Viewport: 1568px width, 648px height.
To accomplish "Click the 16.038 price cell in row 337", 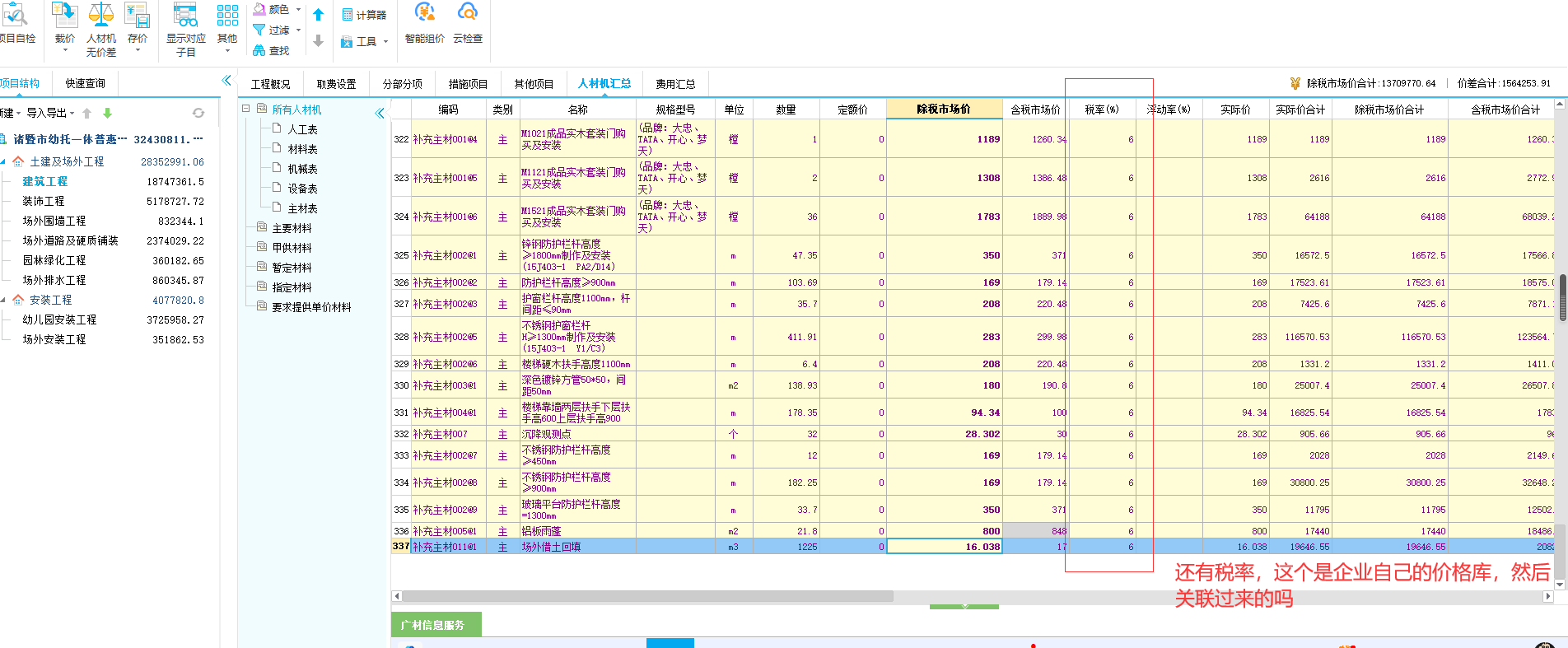I will tap(944, 547).
